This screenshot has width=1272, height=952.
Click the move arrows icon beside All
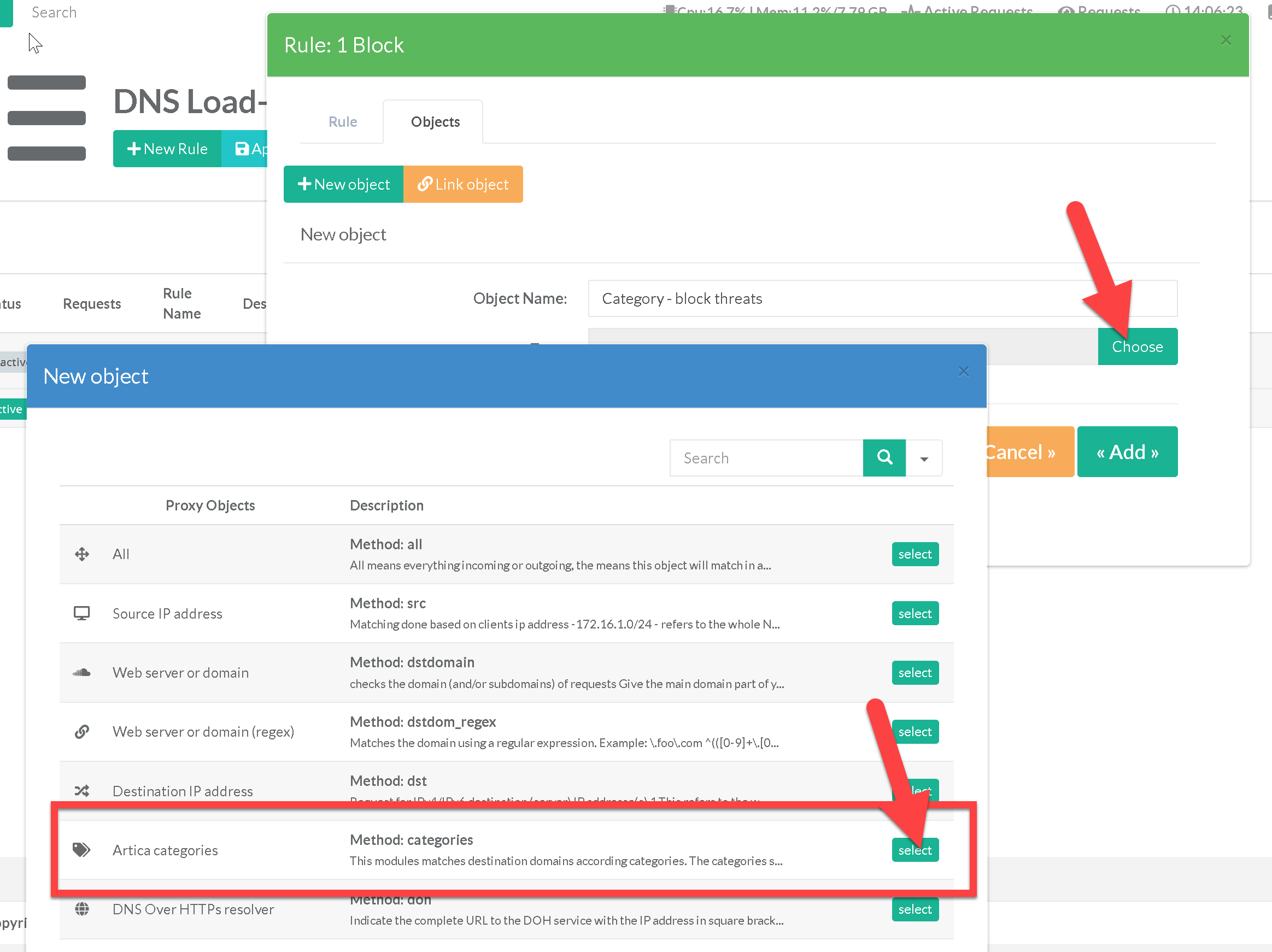81,554
